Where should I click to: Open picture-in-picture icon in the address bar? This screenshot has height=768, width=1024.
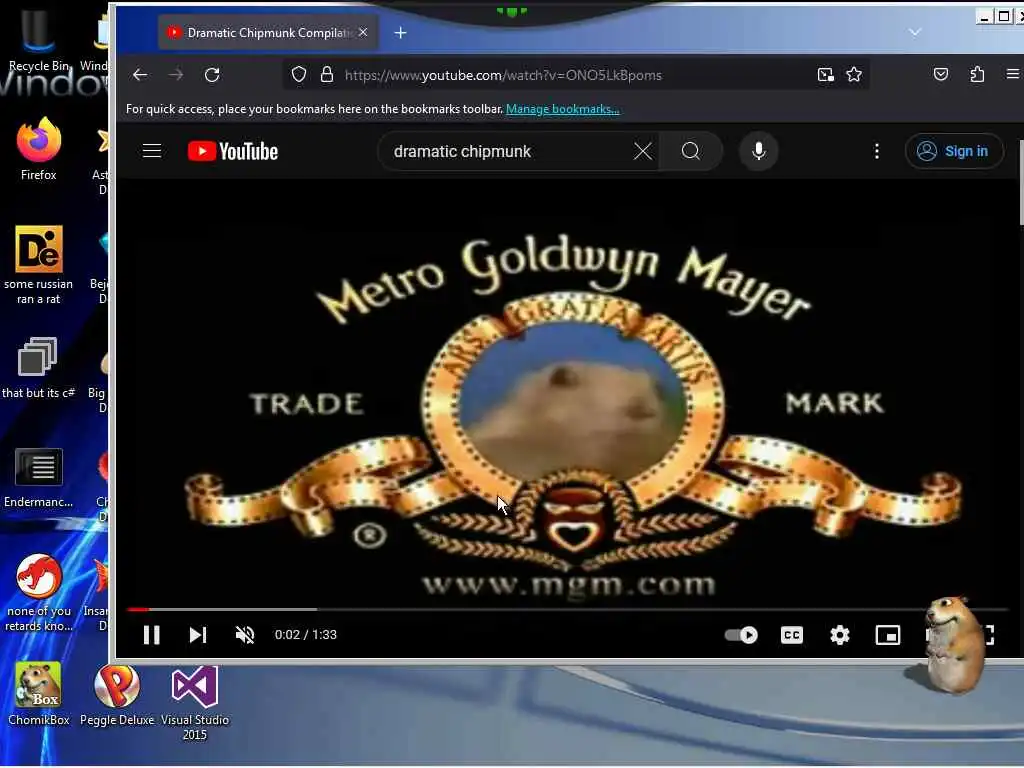(x=825, y=74)
